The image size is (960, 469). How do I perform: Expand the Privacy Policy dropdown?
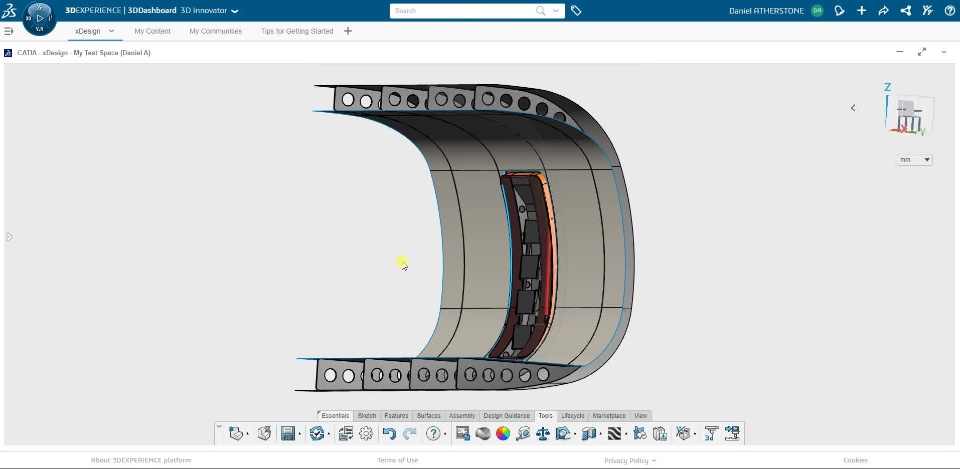[654, 460]
